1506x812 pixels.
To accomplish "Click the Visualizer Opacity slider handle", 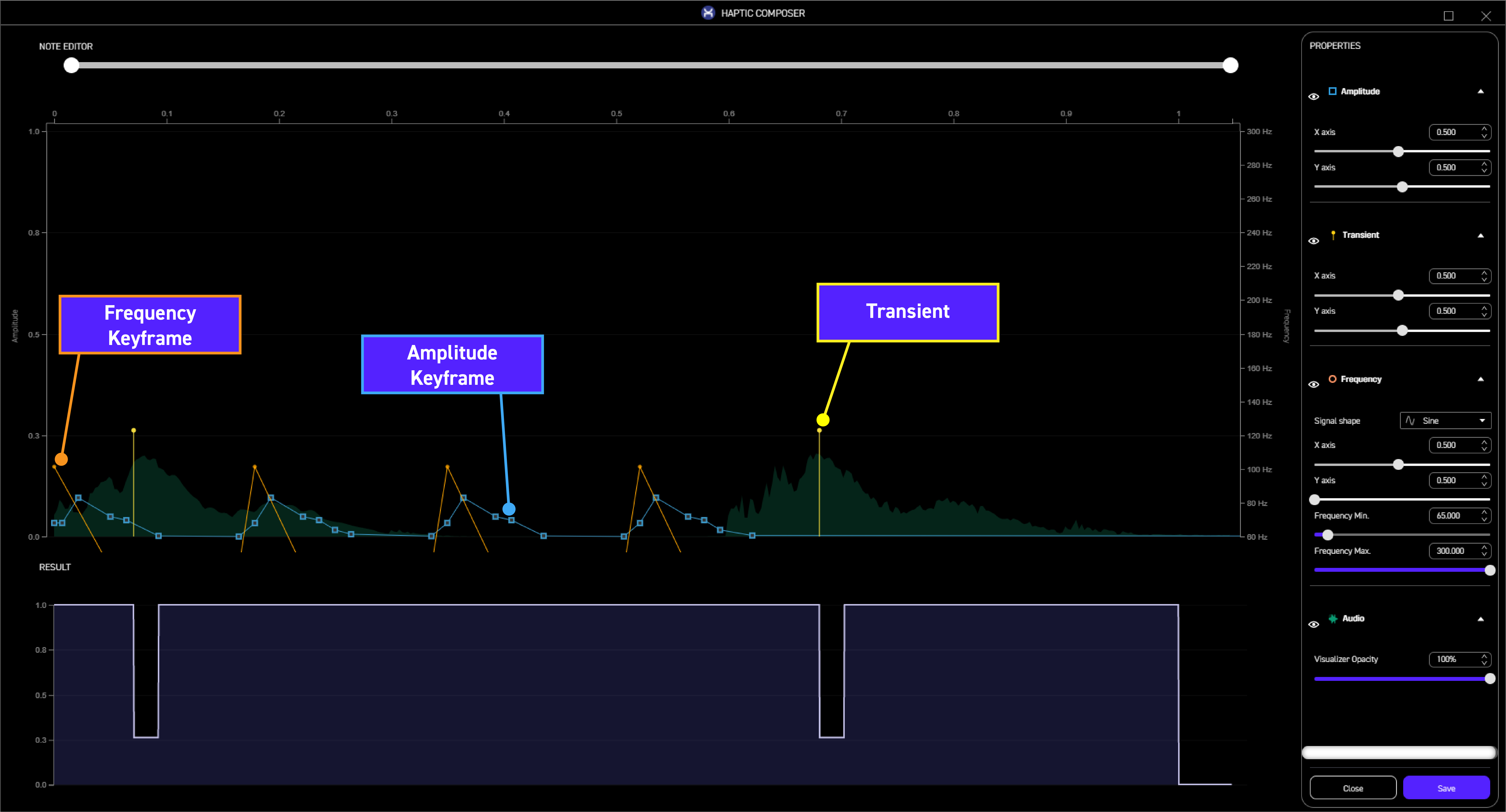I will (1490, 679).
